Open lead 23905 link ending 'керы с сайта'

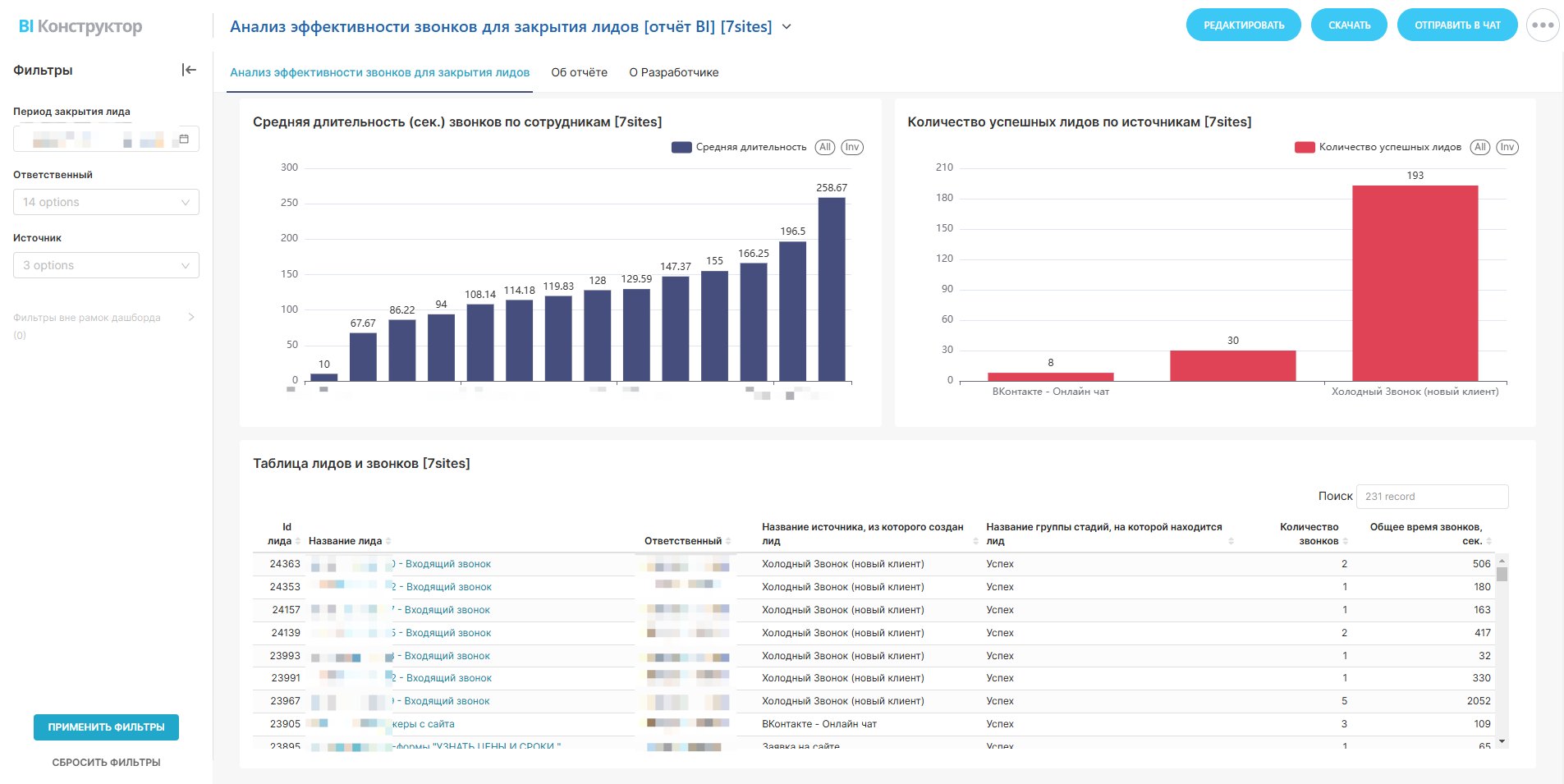(424, 724)
